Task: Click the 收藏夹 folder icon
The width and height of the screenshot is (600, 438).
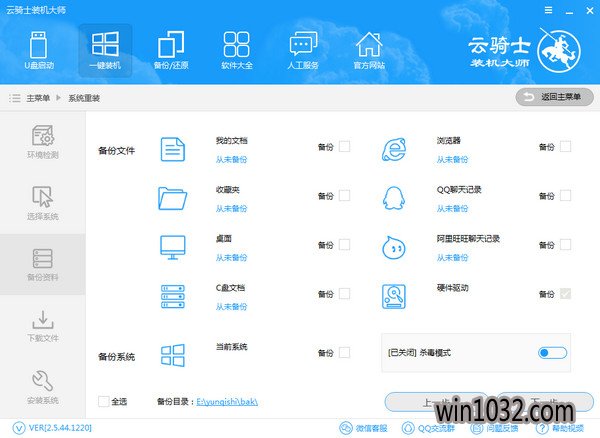Action: [x=173, y=198]
